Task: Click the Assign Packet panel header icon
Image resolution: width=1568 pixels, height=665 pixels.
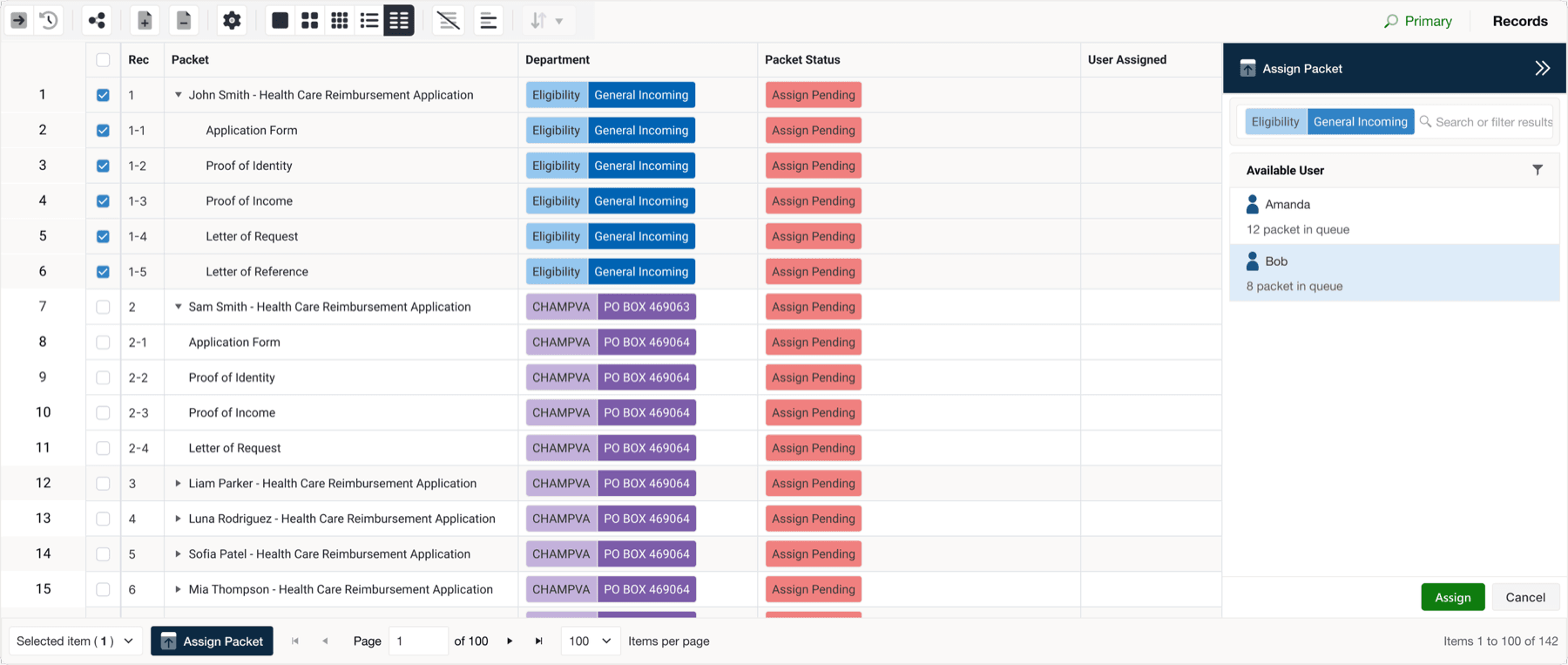Action: pyautogui.click(x=1247, y=68)
